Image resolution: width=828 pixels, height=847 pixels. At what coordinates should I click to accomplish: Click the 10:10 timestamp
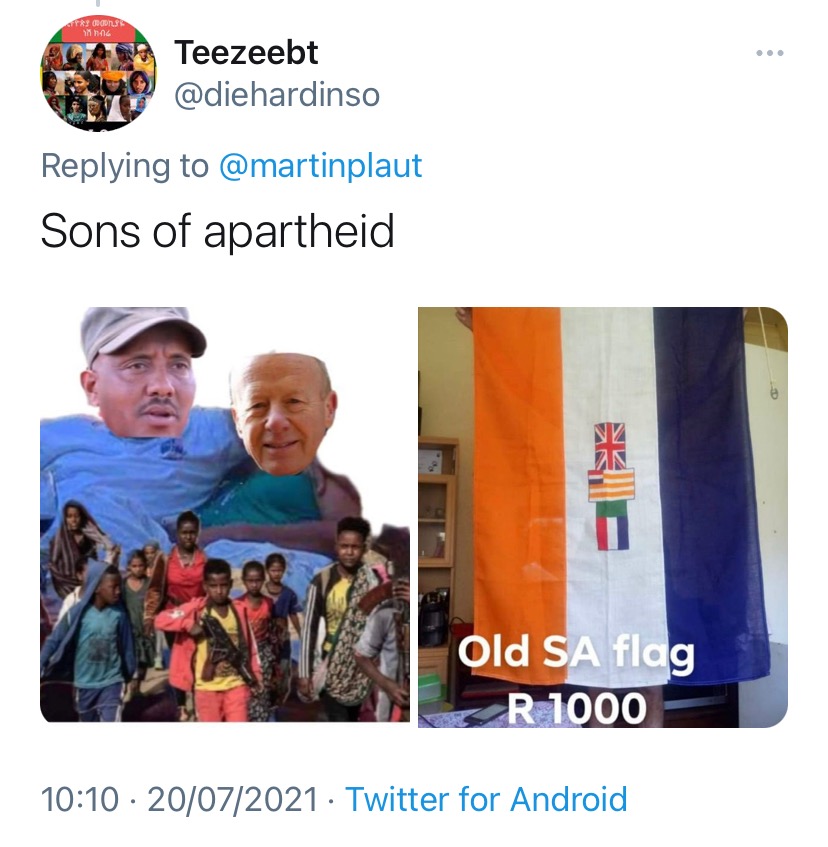(80, 799)
